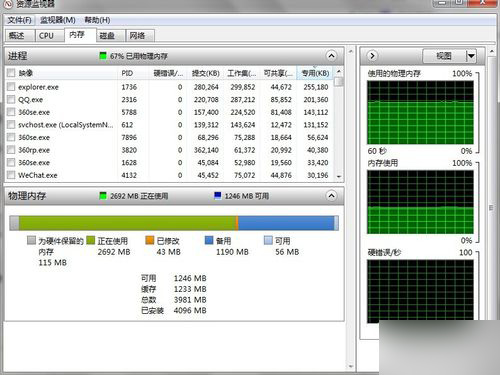The height and width of the screenshot is (375, 500).
Task: Collapse the 物理内存 section
Action: [x=331, y=196]
